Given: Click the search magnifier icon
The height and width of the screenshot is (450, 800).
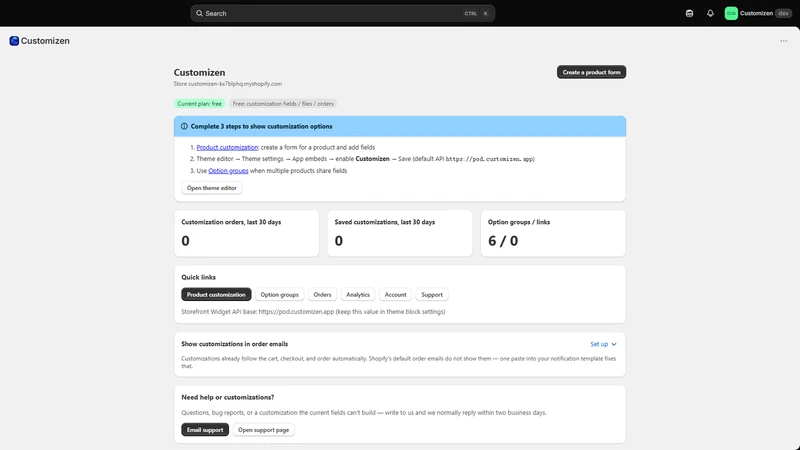Looking at the screenshot, I should (199, 13).
